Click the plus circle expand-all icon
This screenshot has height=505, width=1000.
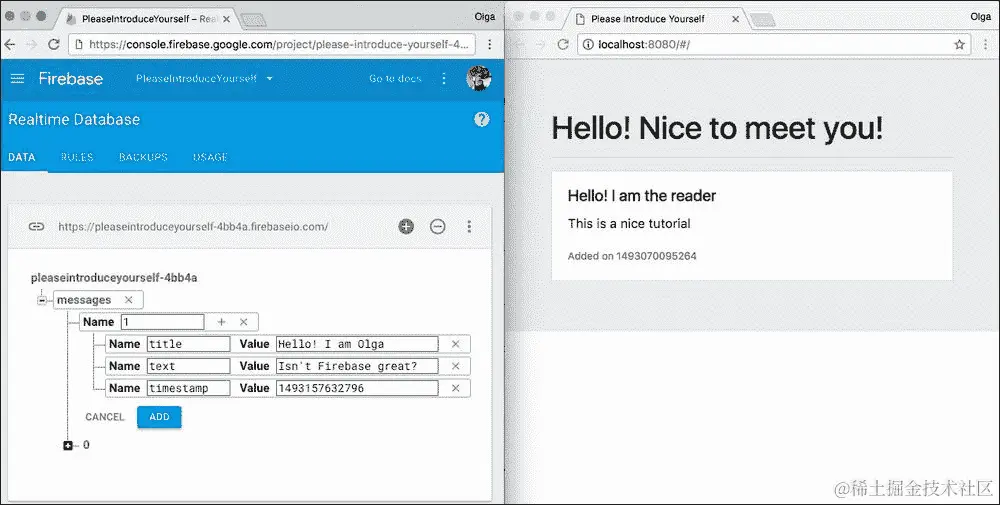coord(406,226)
